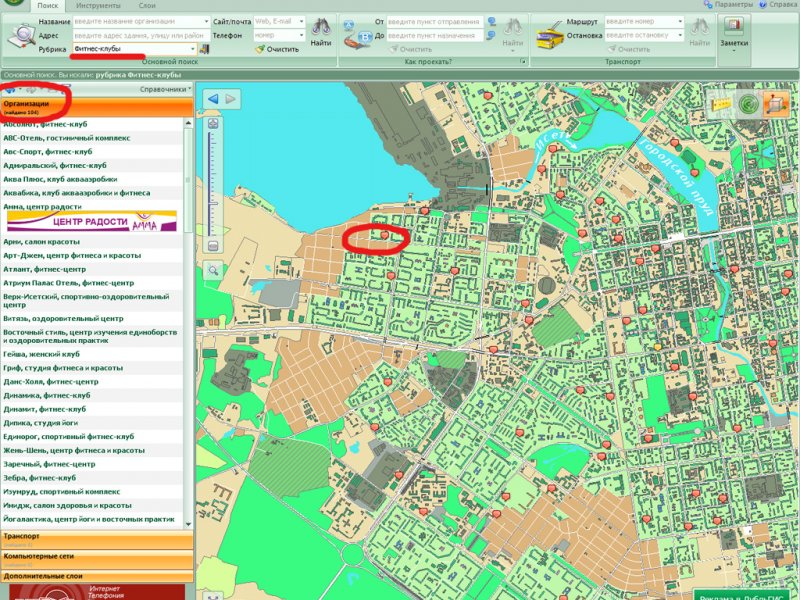Toggle the 3D cube map view
Screen dimensions: 800x600
tap(775, 103)
